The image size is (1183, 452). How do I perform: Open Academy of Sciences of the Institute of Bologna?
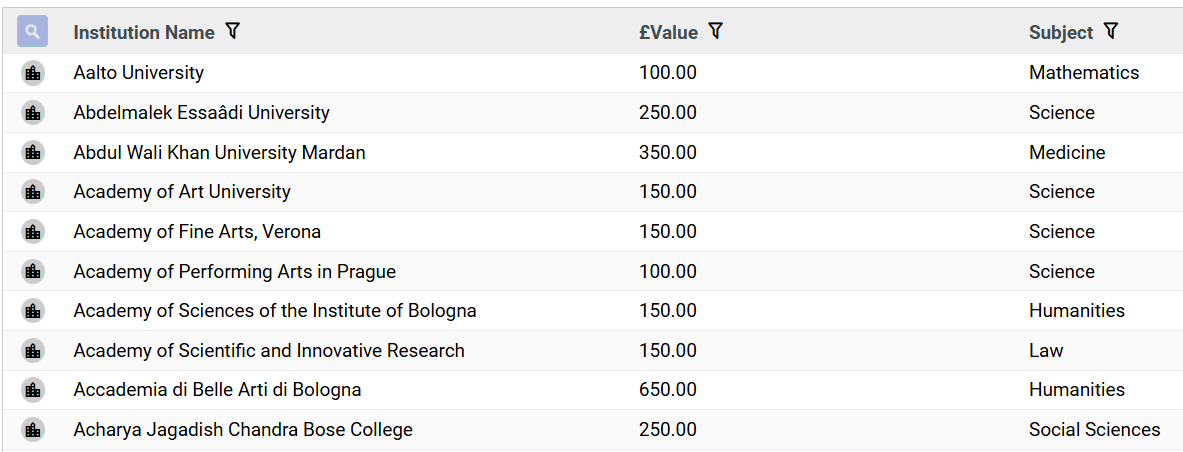[x=275, y=311]
